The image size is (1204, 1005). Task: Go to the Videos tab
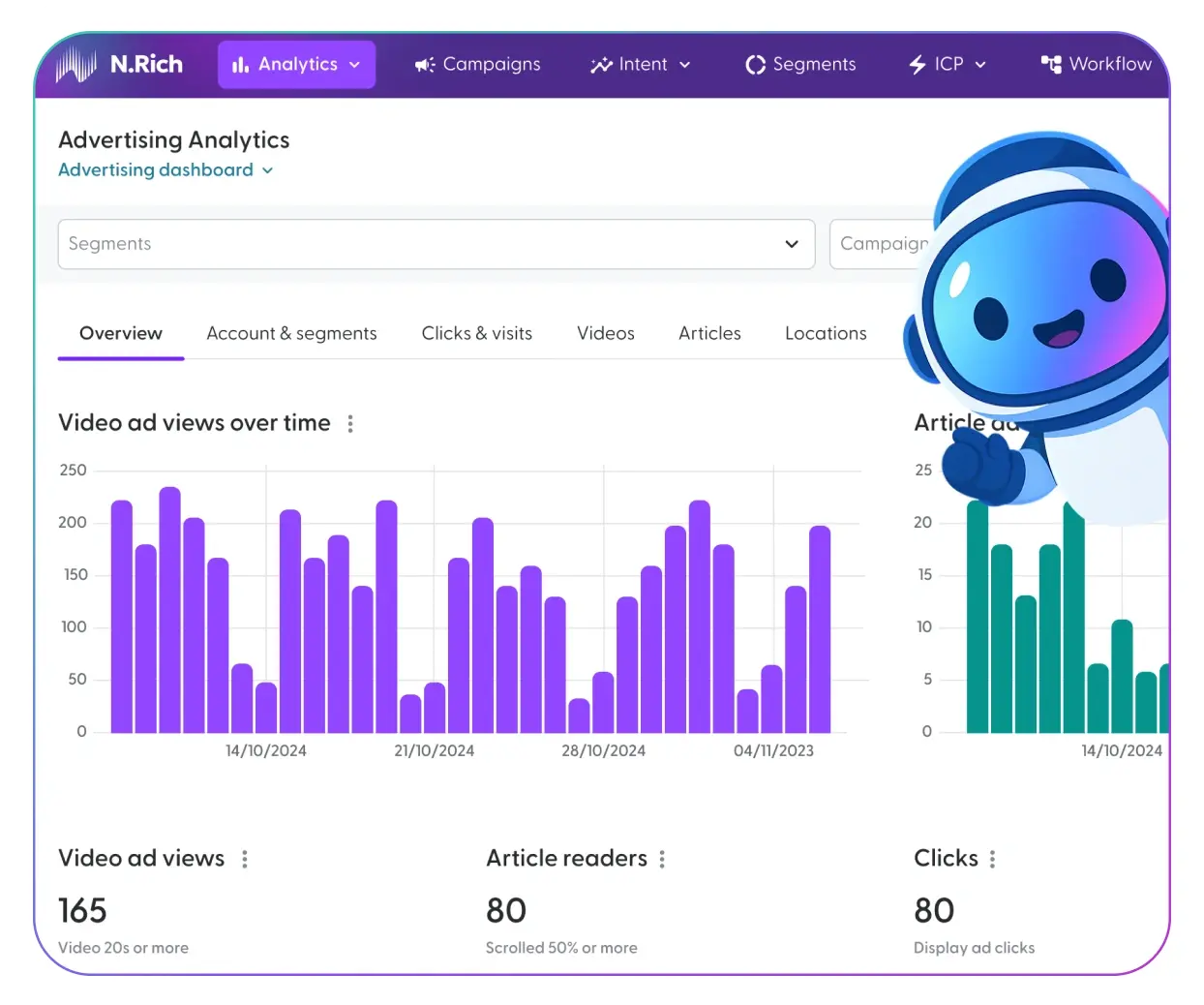606,334
